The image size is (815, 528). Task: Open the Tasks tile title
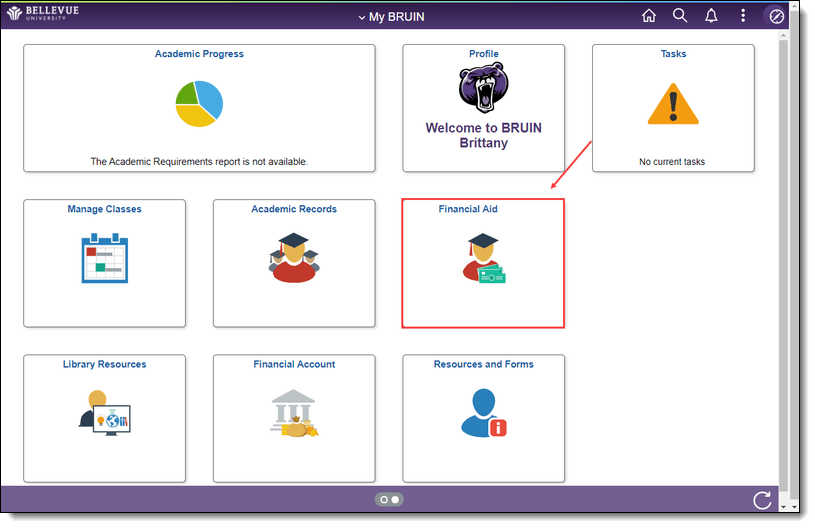click(x=673, y=54)
